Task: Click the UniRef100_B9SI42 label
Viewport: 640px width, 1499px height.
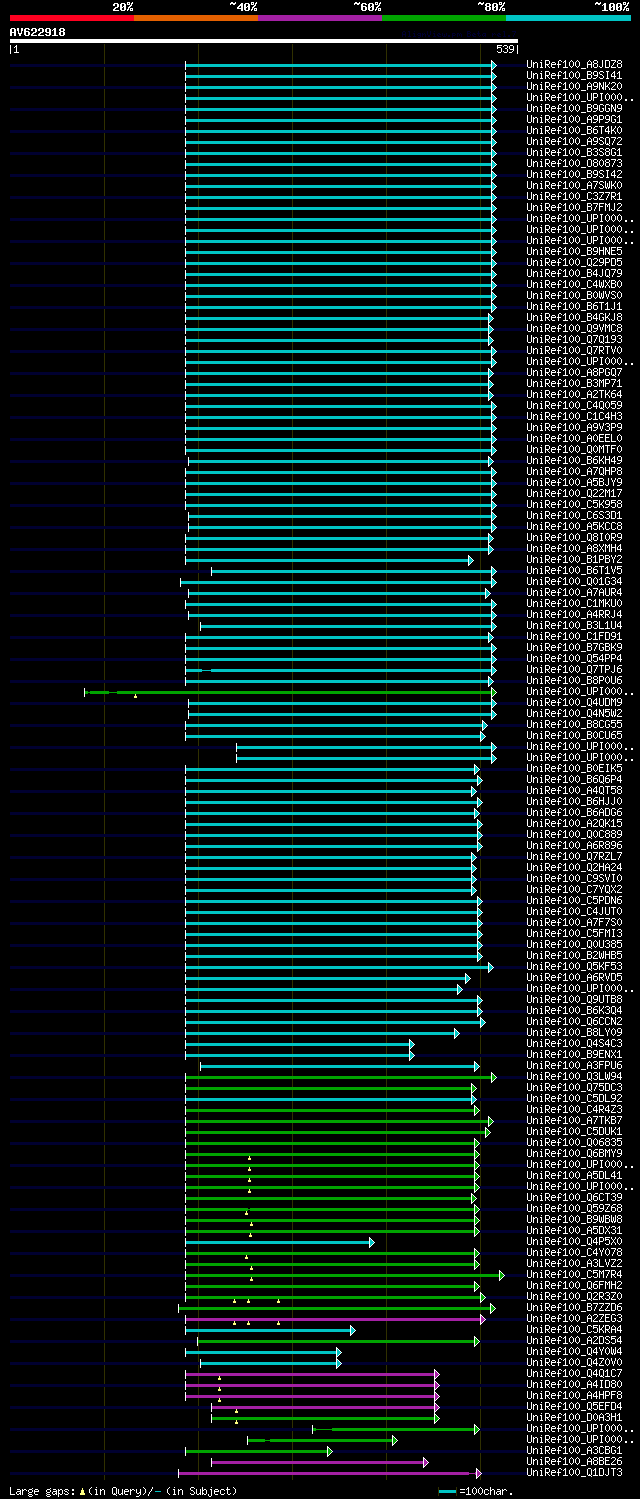Action: 576,174
